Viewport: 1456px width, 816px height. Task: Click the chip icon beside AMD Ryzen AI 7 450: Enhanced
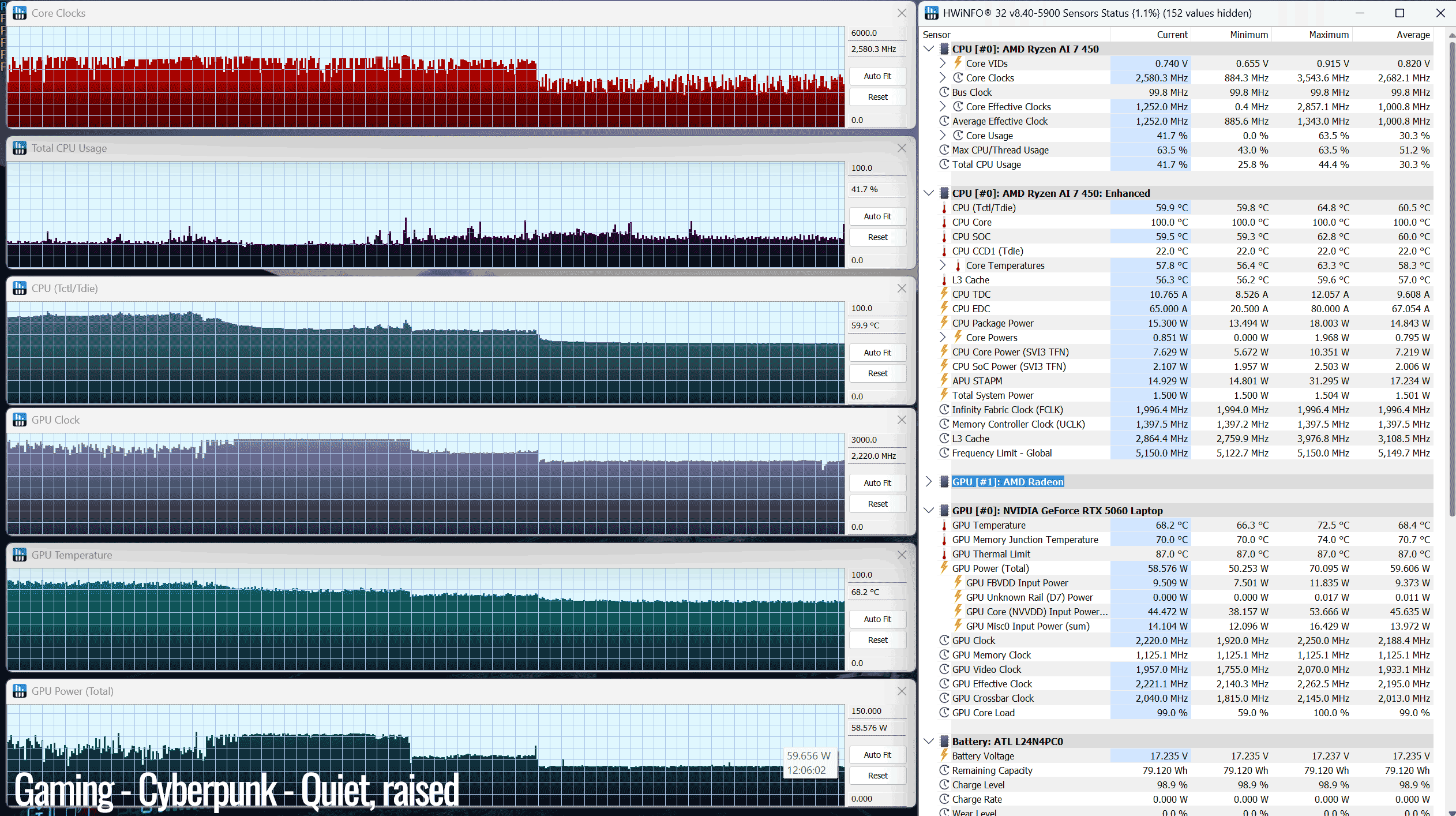coord(944,193)
